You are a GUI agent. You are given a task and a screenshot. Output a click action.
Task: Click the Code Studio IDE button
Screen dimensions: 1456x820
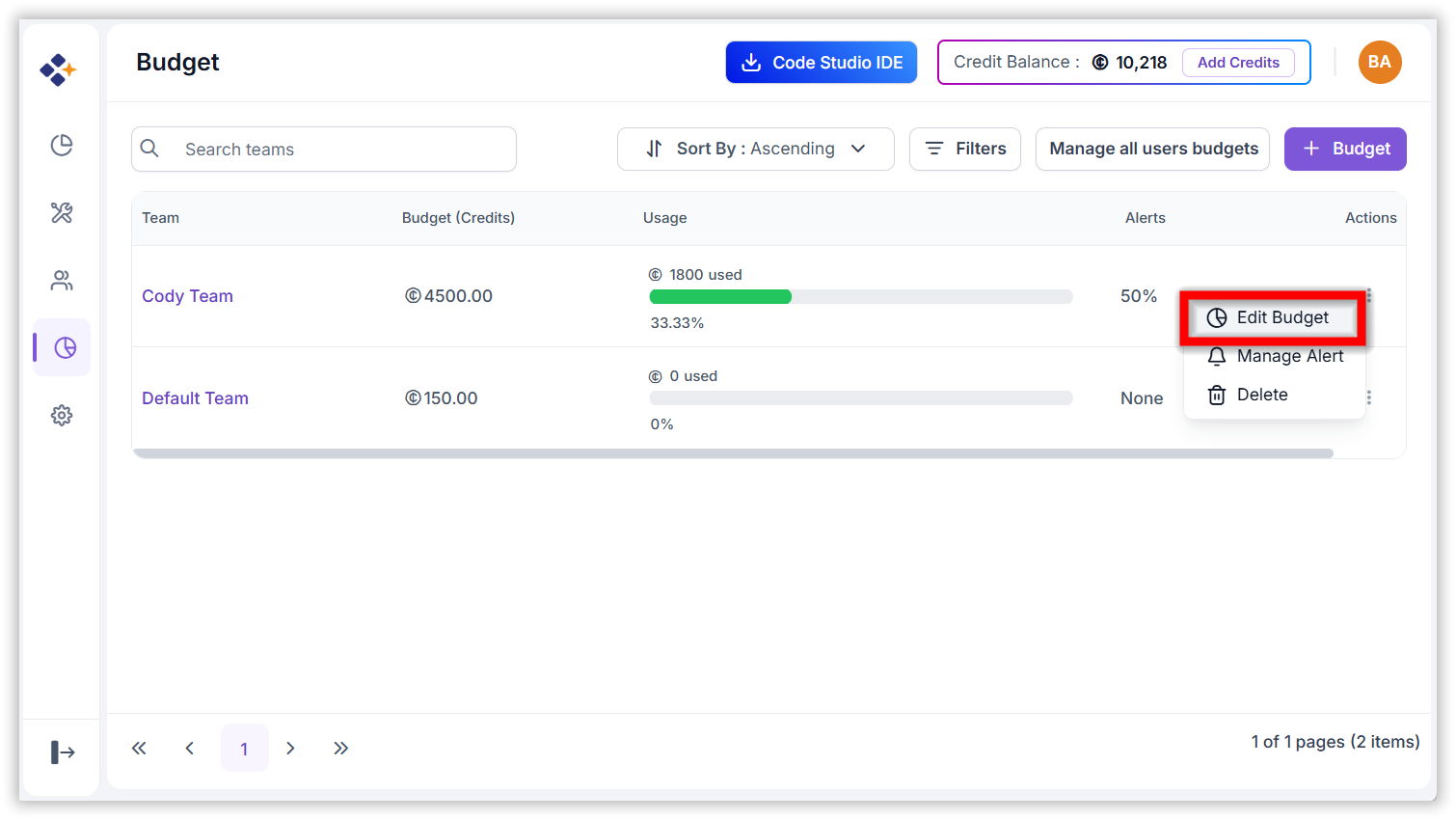(x=822, y=63)
